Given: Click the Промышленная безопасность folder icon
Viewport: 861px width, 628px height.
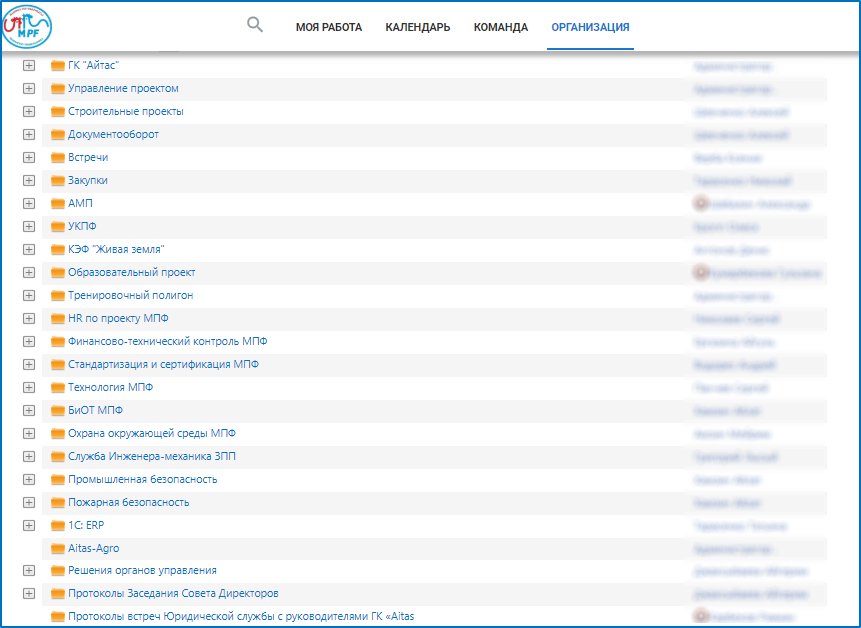Looking at the screenshot, I should coord(58,481).
